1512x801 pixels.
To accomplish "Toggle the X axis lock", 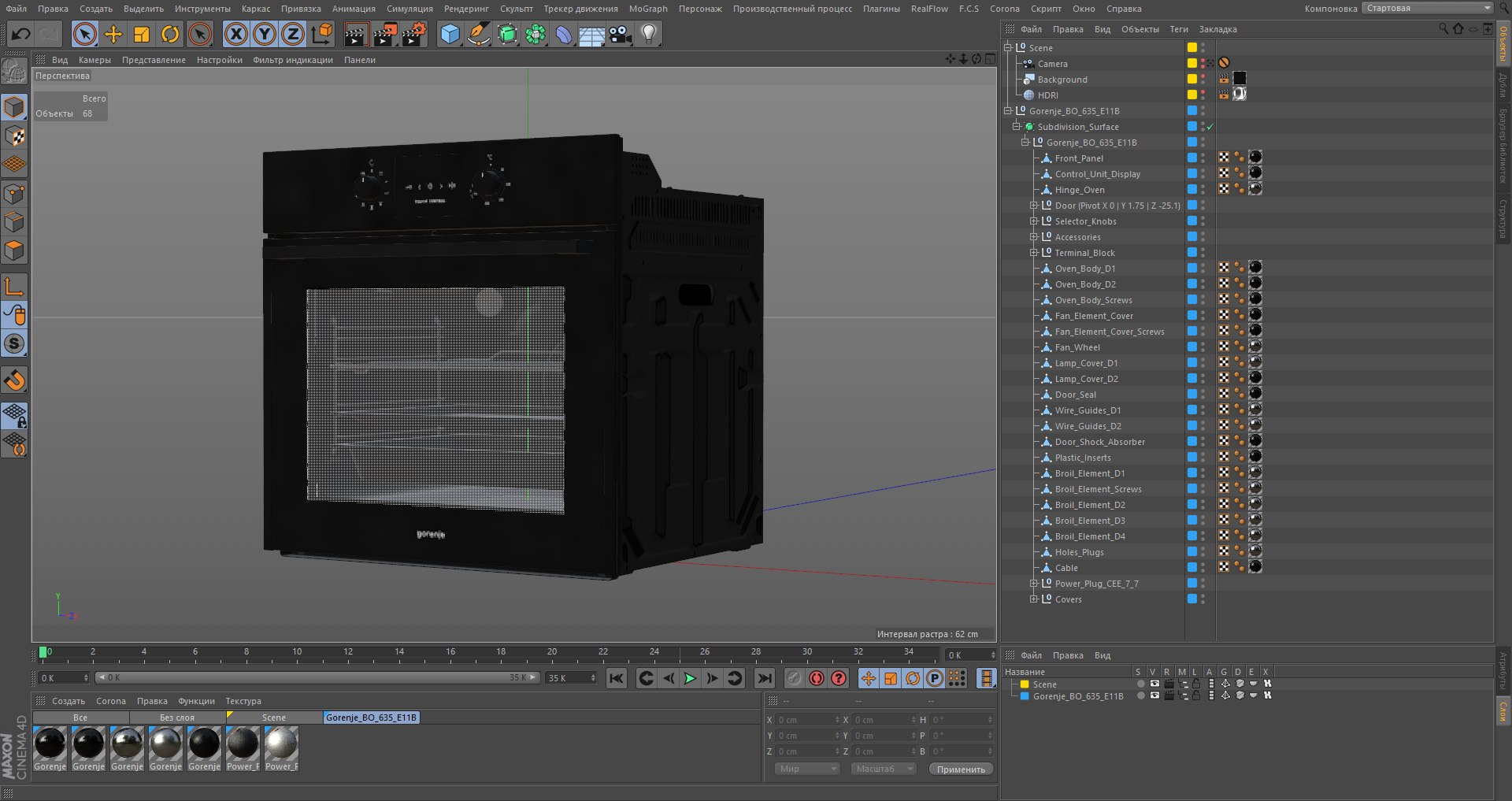I will (235, 34).
